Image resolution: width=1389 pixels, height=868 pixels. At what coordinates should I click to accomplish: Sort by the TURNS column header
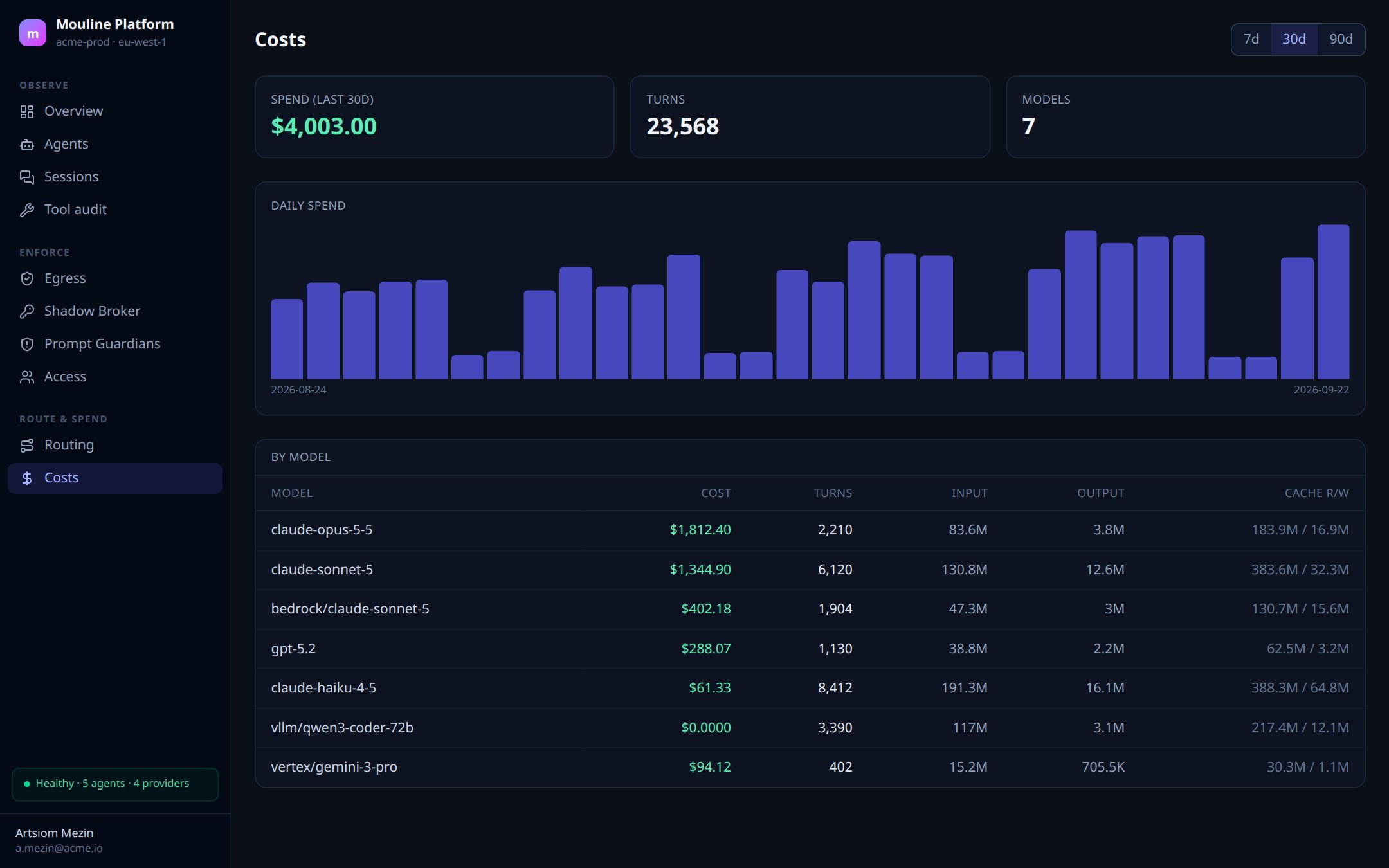[x=833, y=493]
